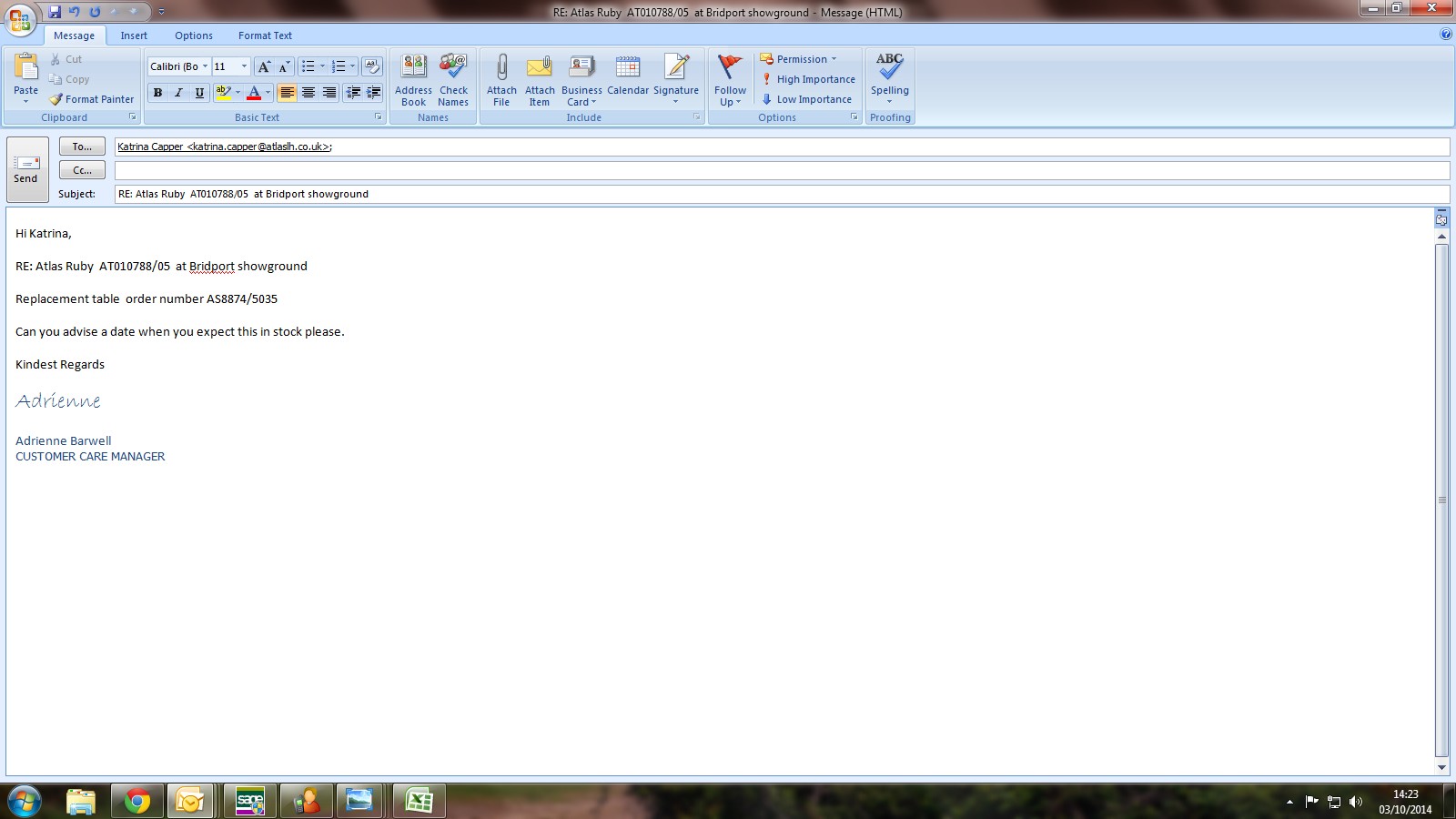
Task: Click the Office orb button
Action: pos(20,19)
